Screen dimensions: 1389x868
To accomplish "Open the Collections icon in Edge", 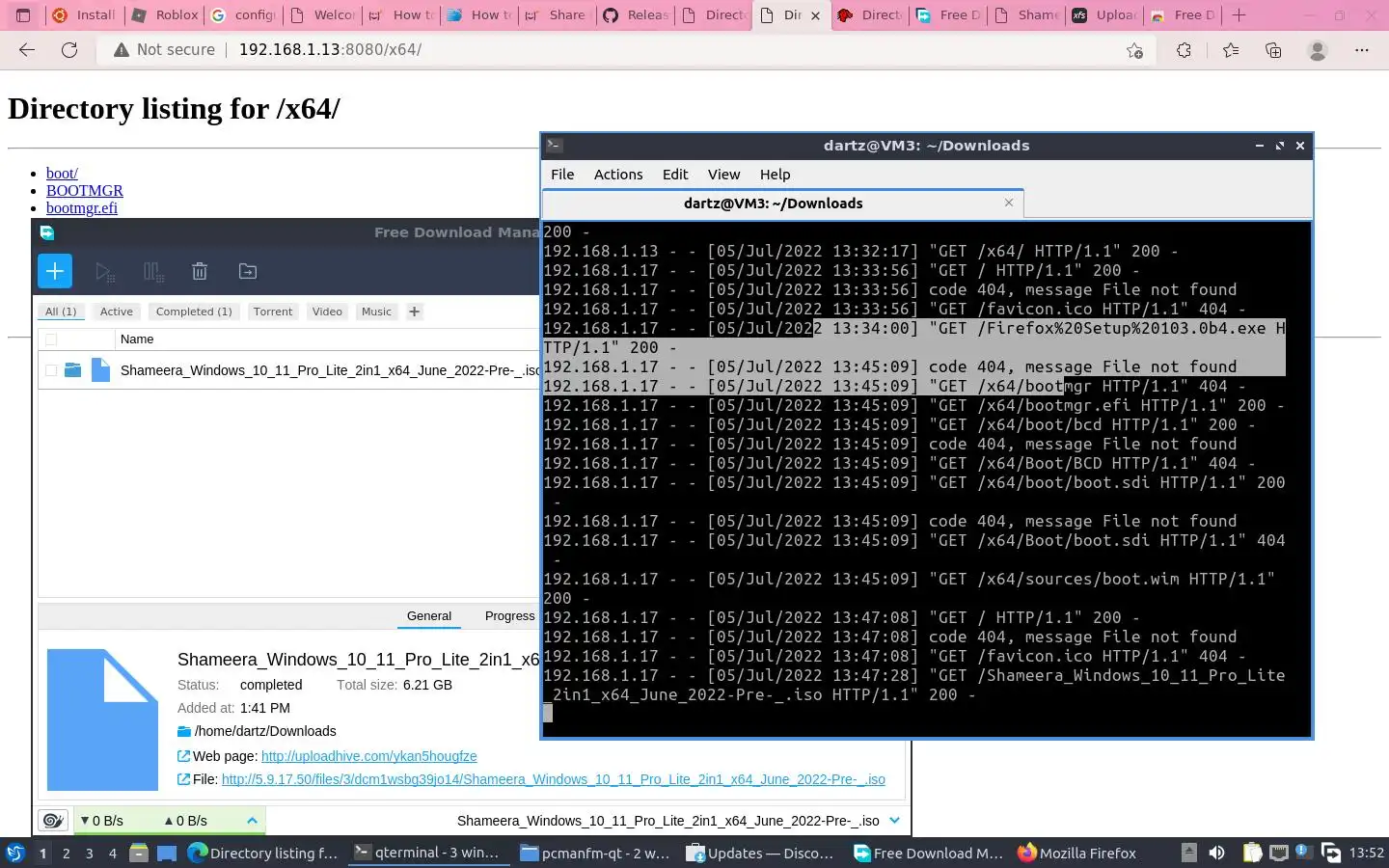I will pos(1273,50).
